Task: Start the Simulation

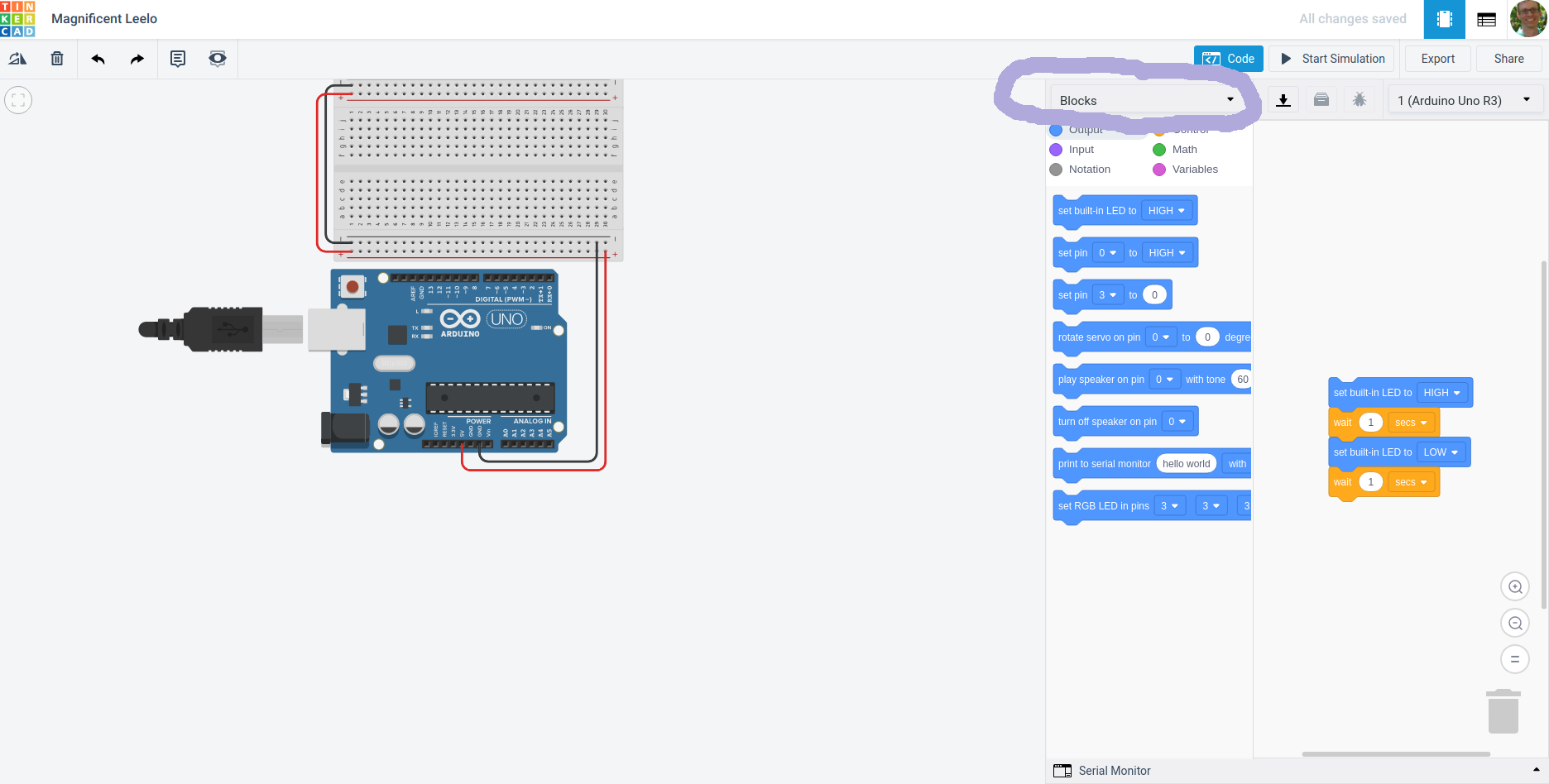Action: tap(1332, 59)
